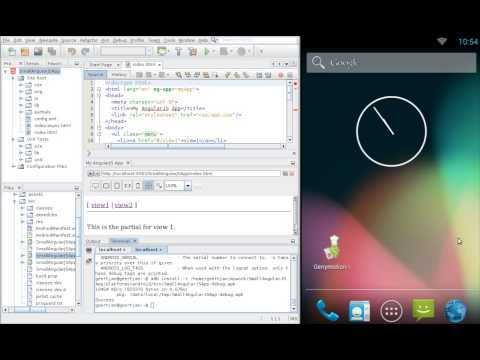Expand the Configuration Files node

coord(13,166)
